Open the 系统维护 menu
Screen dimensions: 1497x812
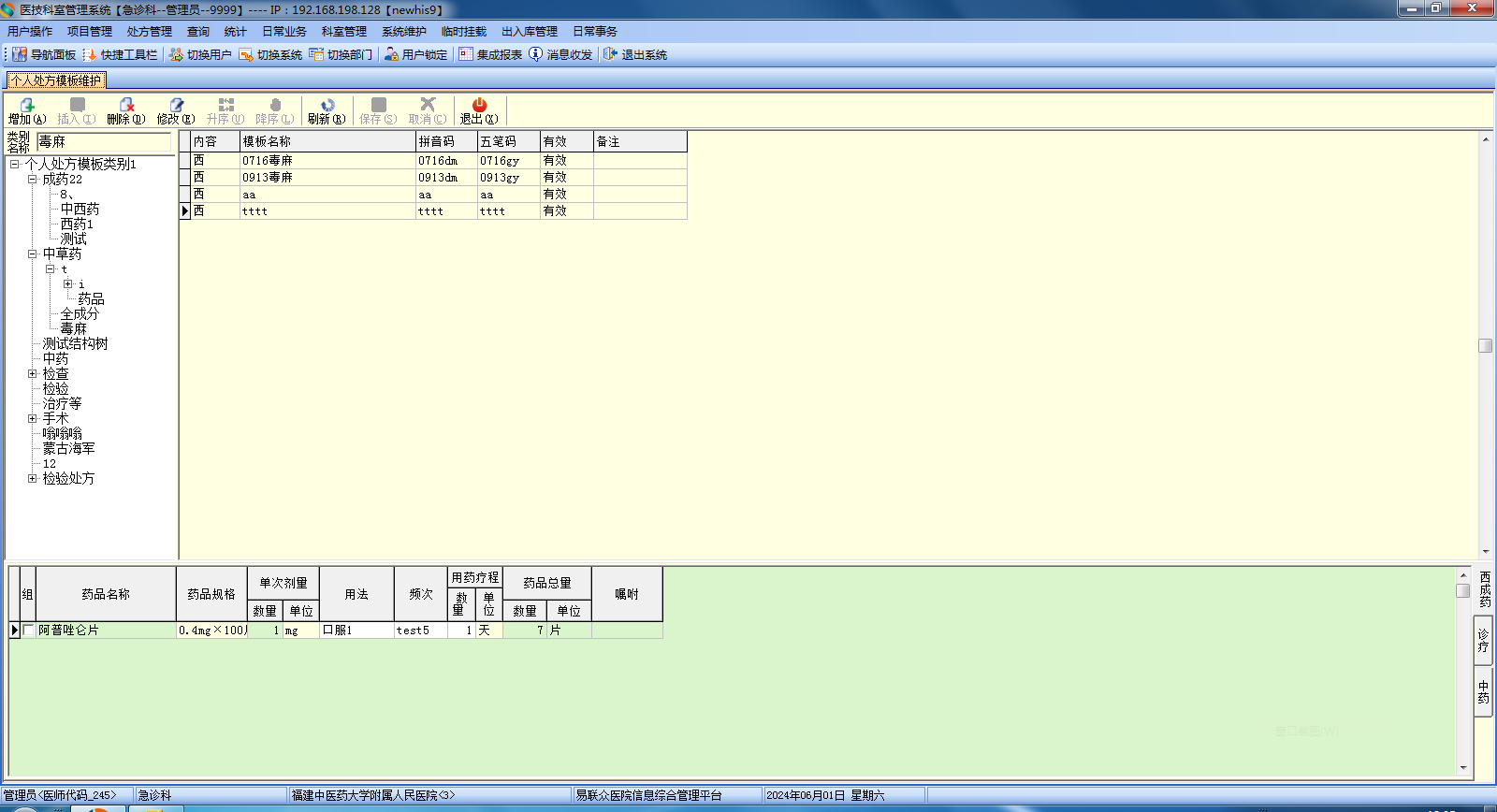click(x=404, y=32)
